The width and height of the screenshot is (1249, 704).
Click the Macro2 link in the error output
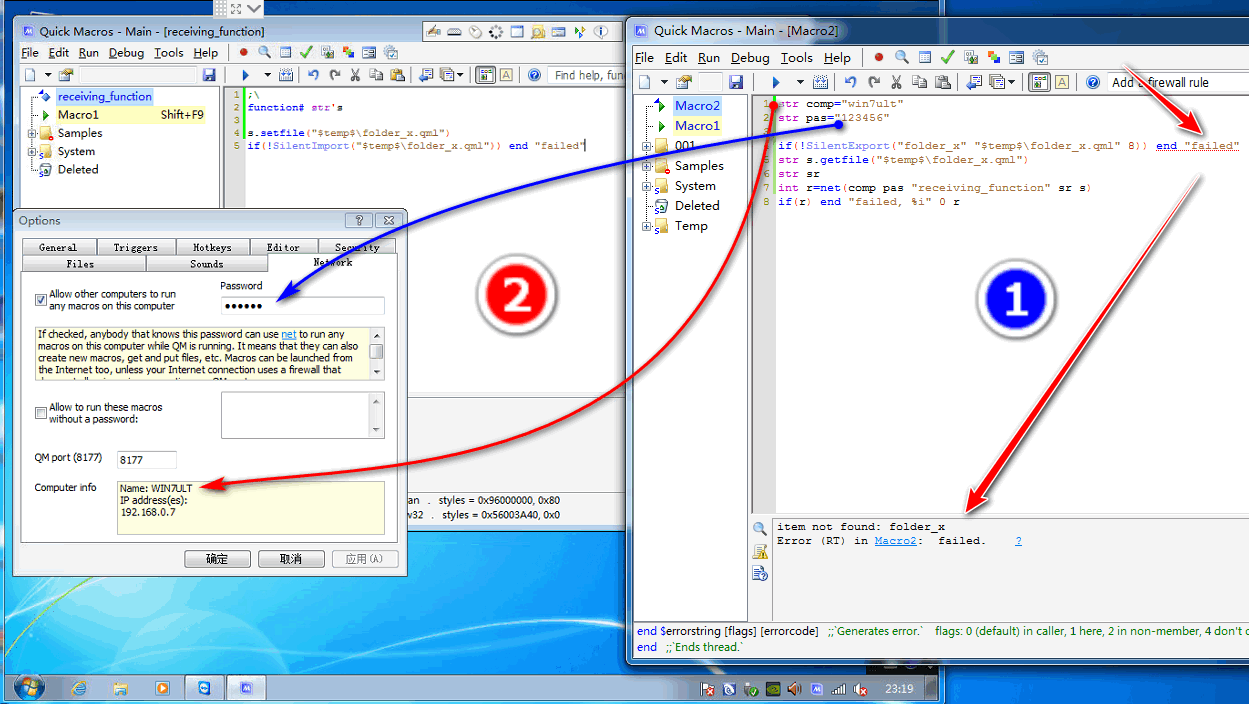895,541
